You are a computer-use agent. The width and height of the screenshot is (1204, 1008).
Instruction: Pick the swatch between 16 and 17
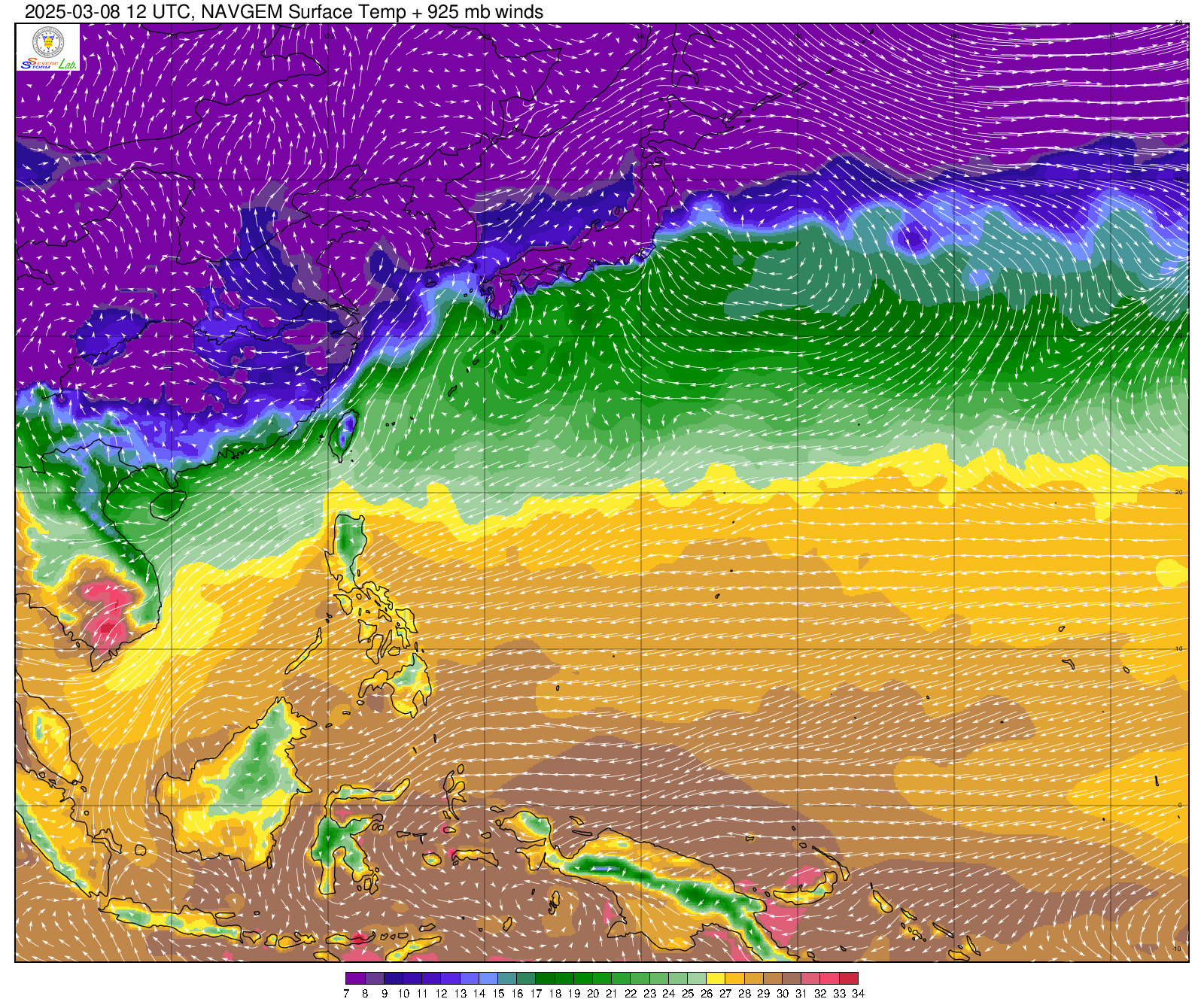526,979
